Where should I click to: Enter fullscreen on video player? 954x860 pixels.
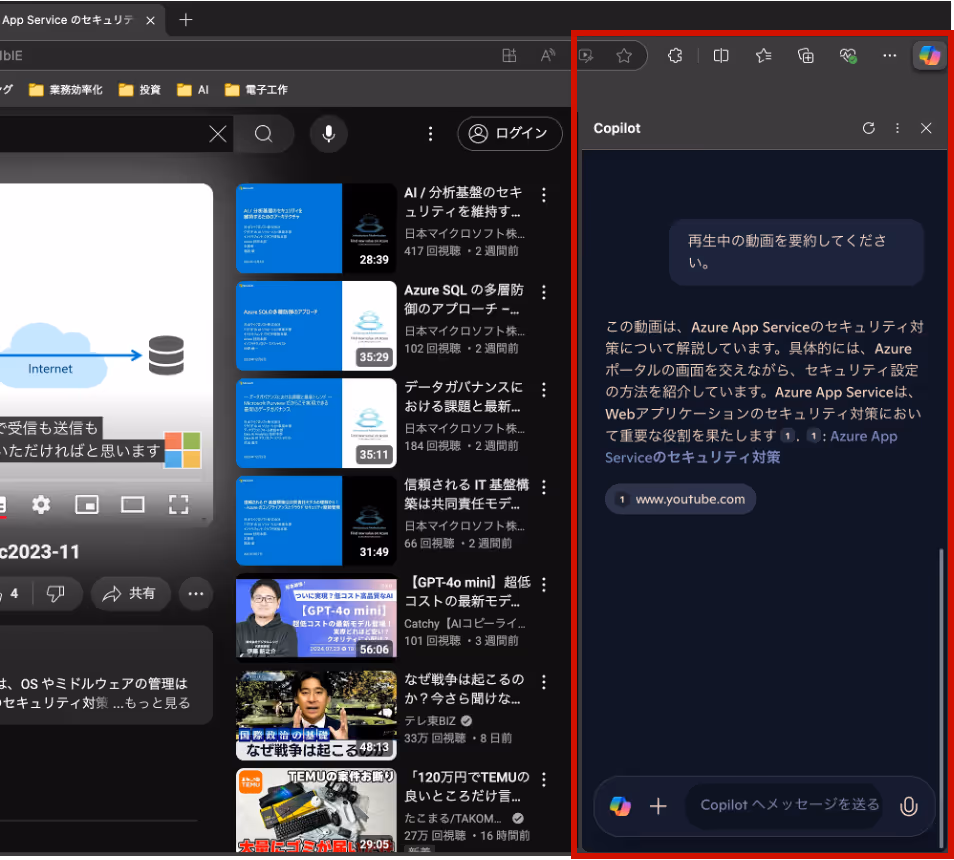178,504
